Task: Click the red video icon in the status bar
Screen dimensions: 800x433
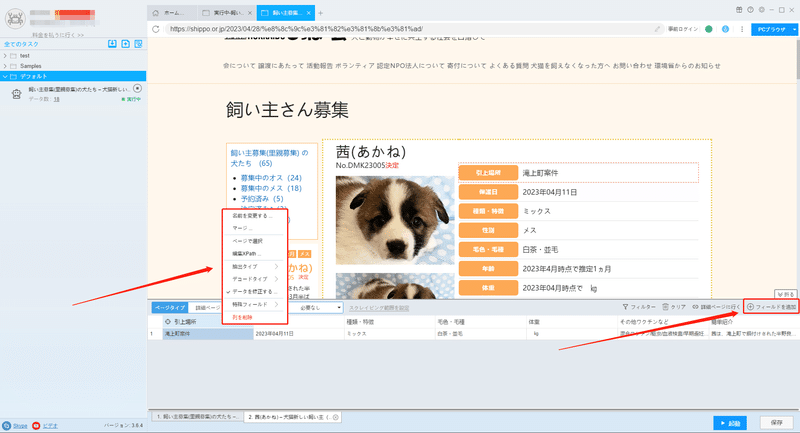Action: click(x=36, y=425)
